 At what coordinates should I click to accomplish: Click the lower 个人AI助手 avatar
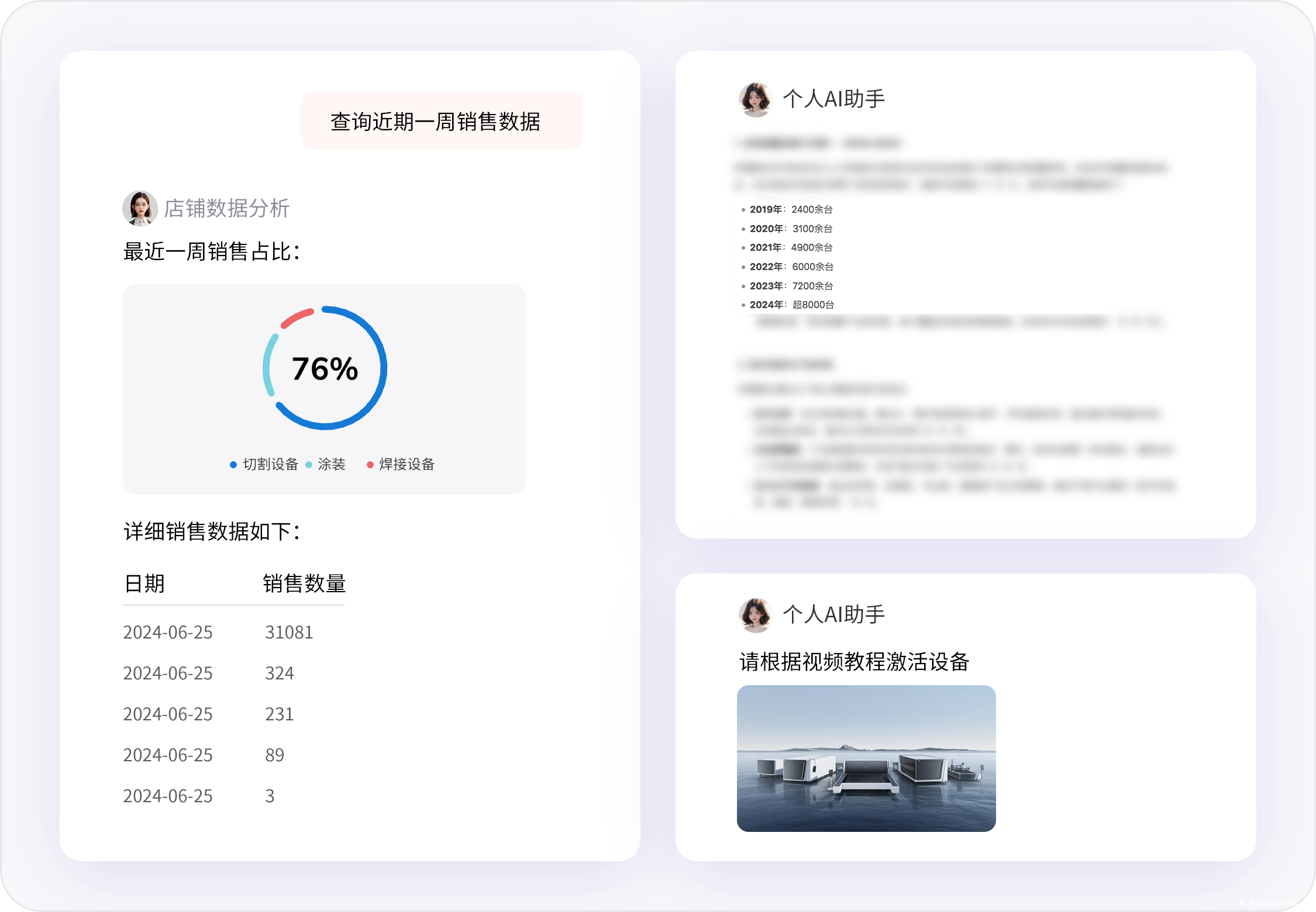coord(755,614)
